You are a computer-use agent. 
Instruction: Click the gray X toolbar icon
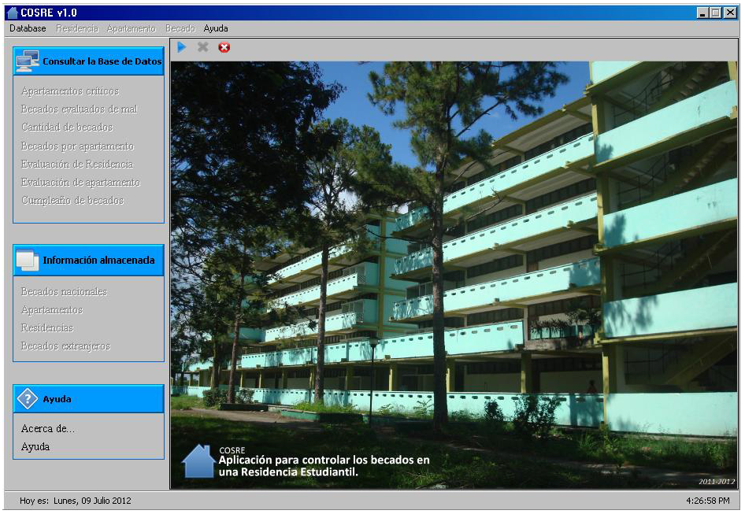click(203, 47)
